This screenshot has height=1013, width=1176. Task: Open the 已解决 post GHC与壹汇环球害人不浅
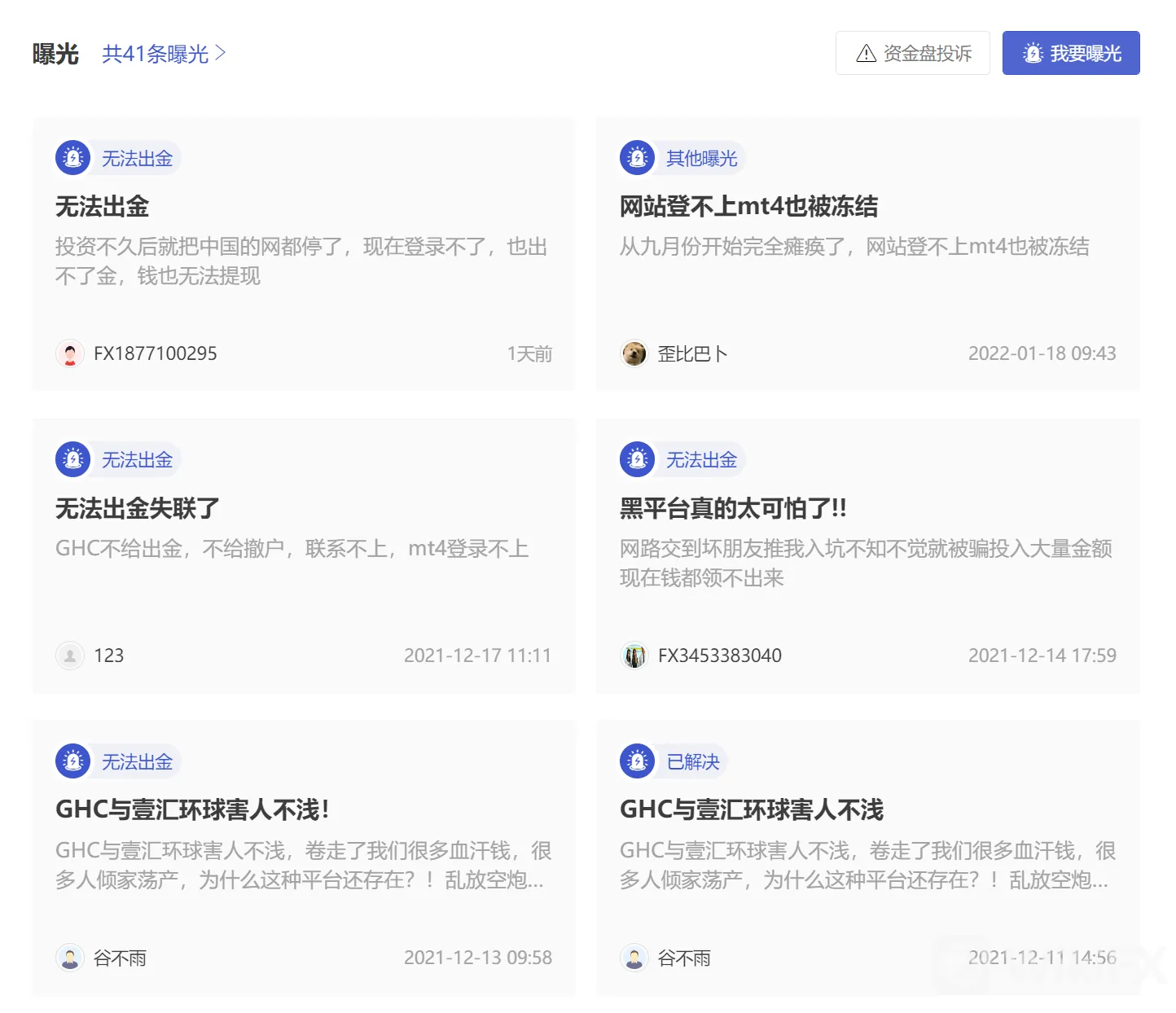click(752, 809)
